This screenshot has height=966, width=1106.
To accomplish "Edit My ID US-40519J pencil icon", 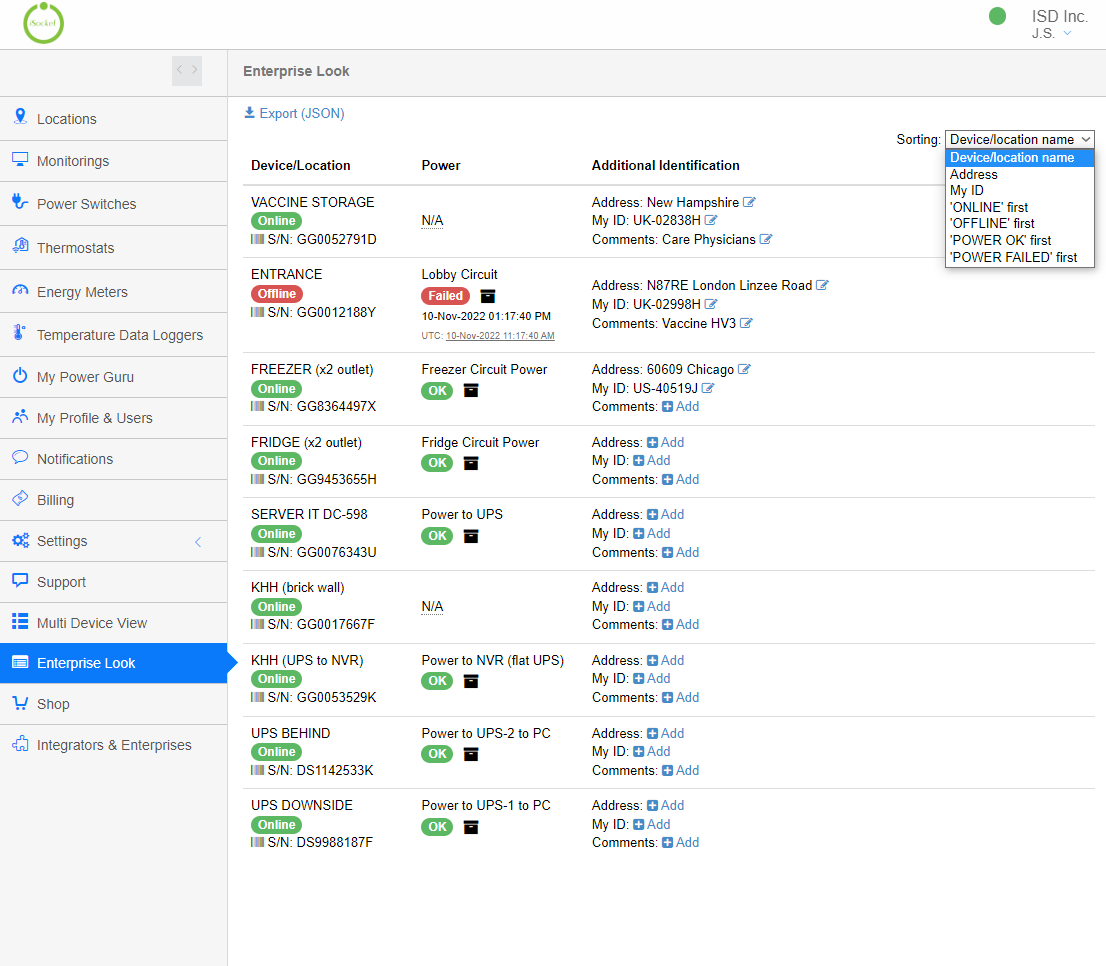I will pyautogui.click(x=708, y=389).
